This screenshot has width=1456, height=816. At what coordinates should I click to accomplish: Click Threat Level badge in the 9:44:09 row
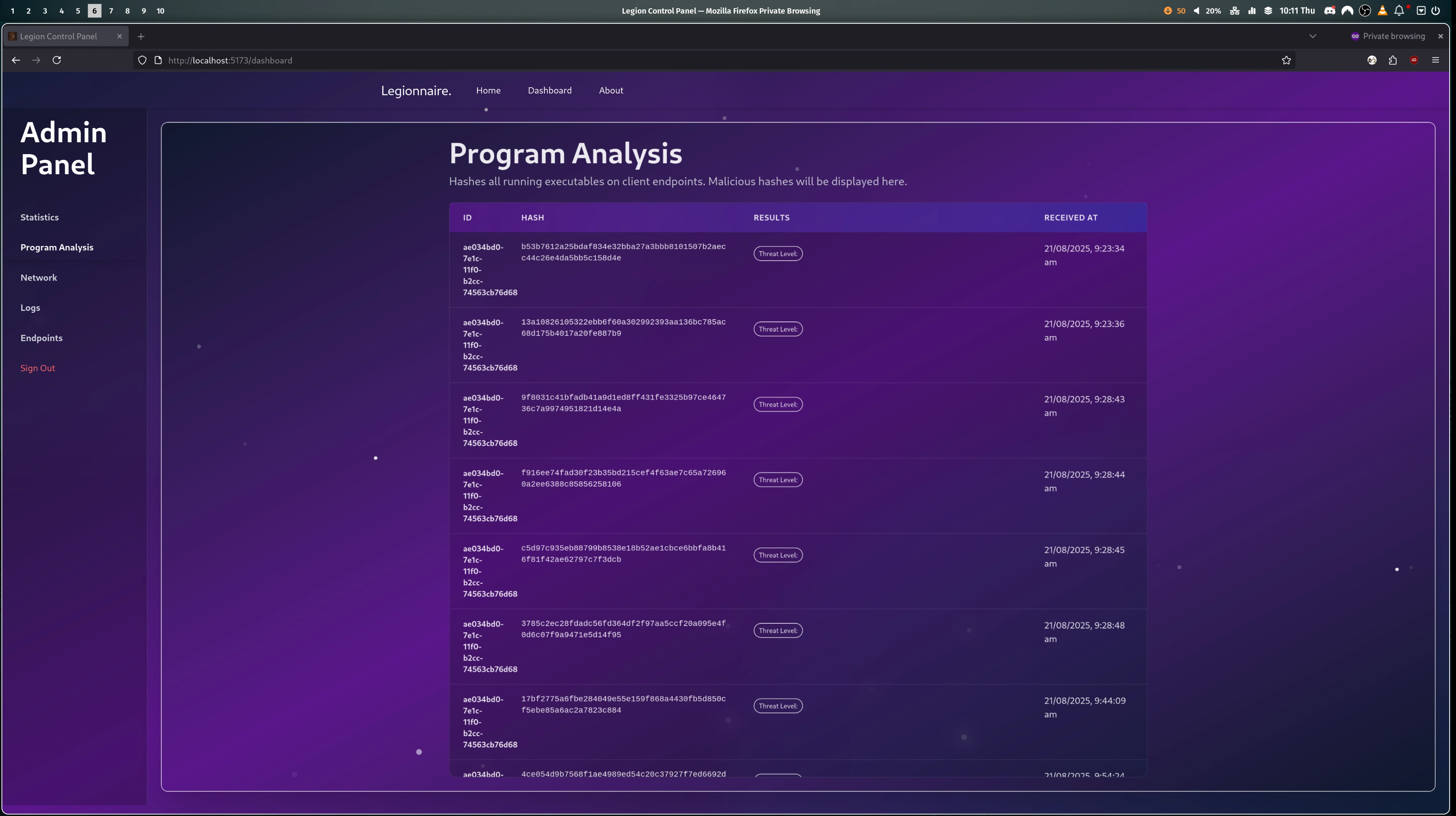point(778,706)
